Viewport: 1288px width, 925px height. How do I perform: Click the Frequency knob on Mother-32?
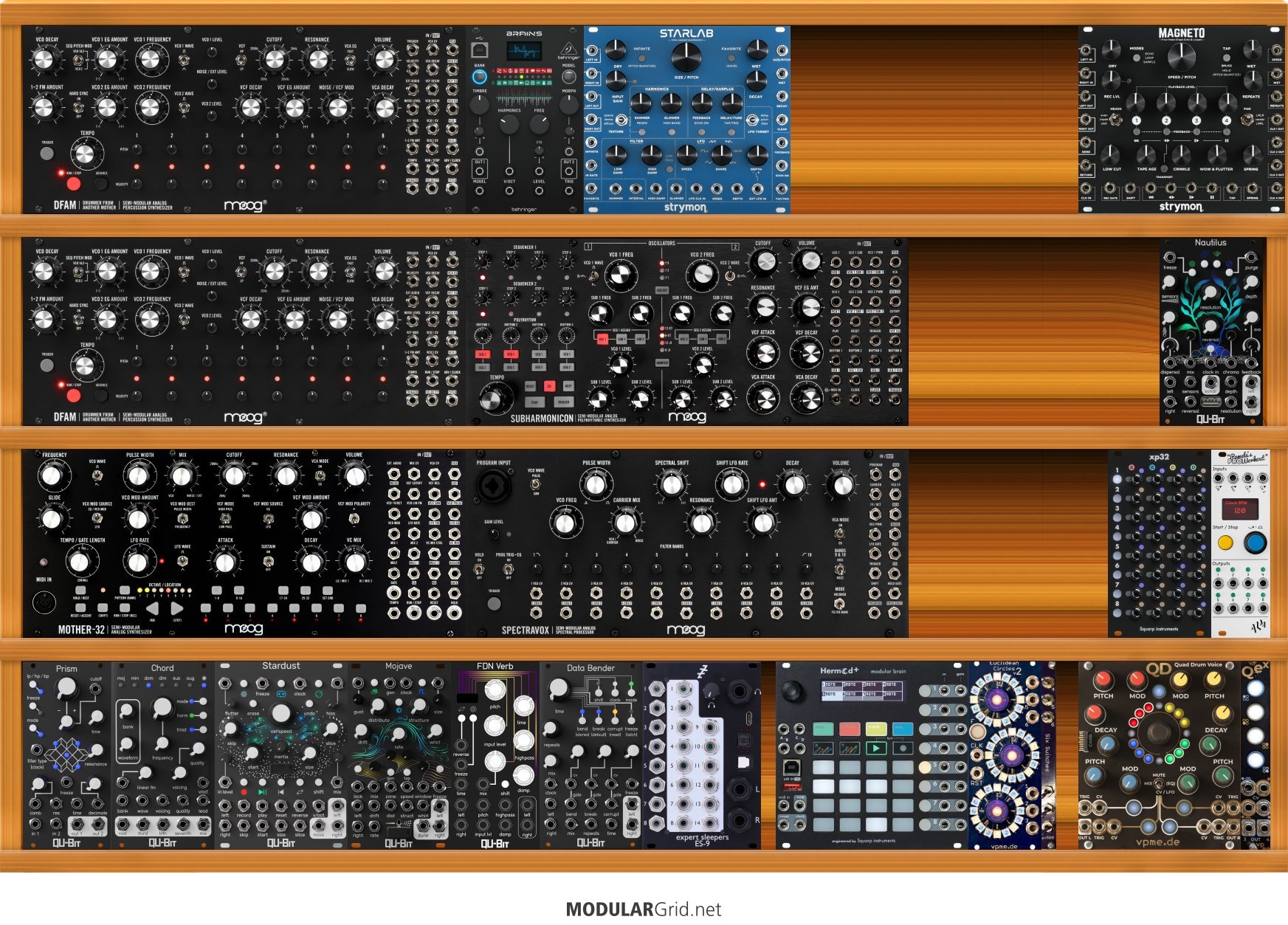coord(52,476)
